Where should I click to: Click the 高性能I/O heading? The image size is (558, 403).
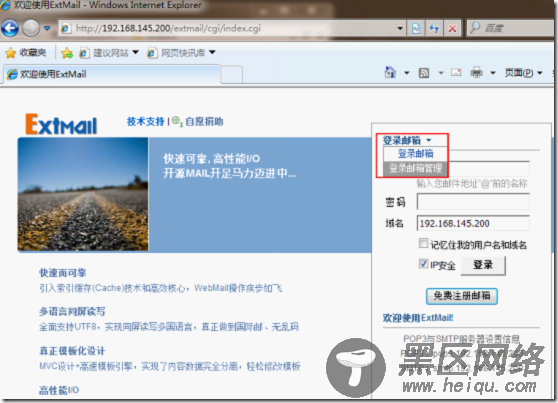59,391
